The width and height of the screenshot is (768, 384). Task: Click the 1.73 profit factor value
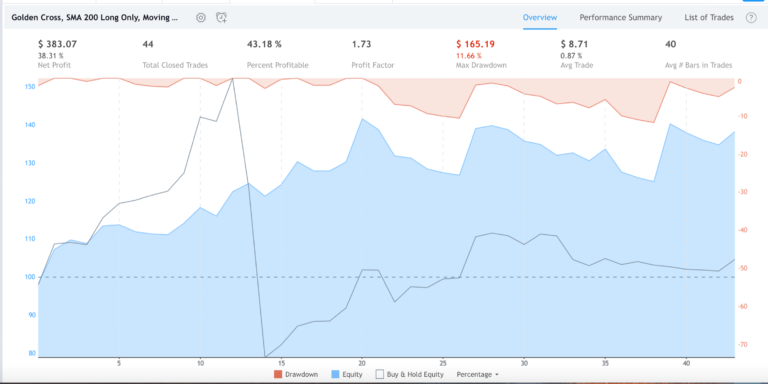(x=361, y=44)
